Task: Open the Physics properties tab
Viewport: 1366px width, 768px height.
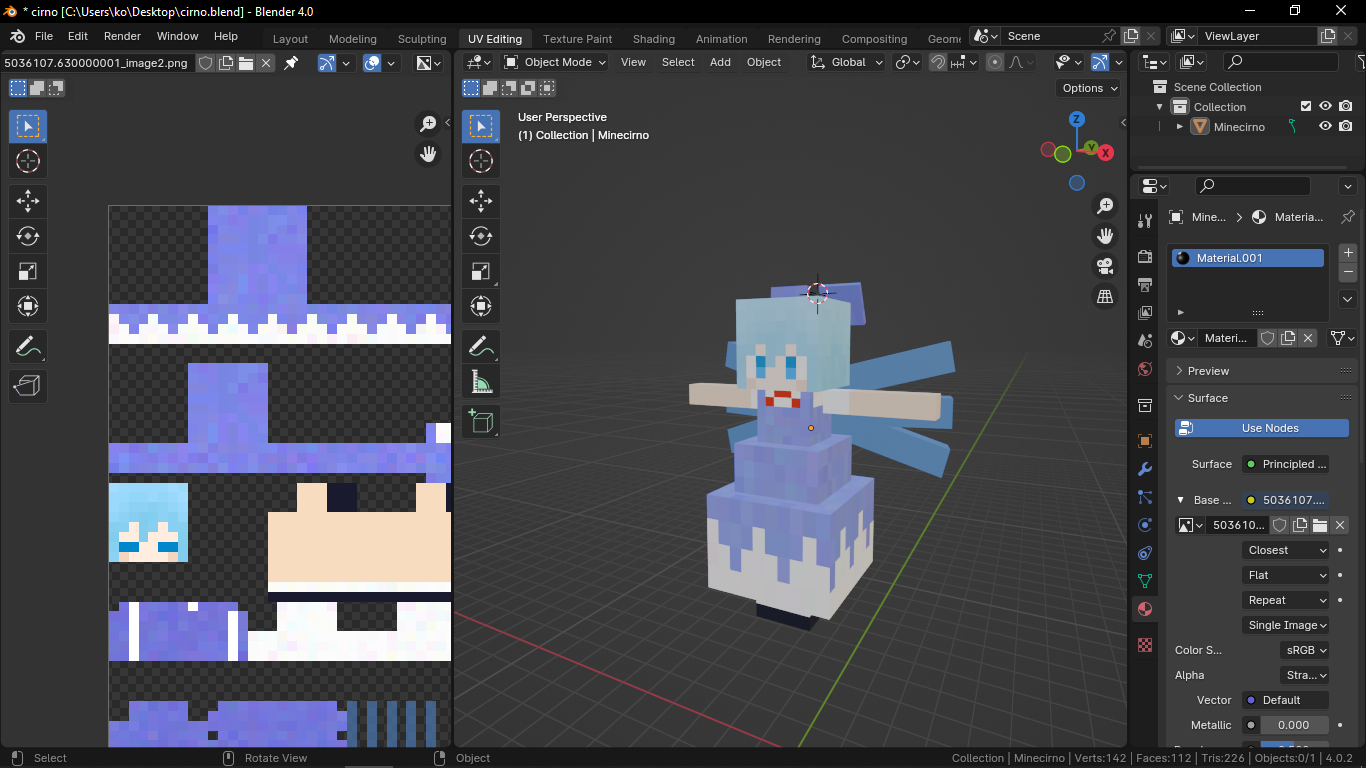Action: click(x=1145, y=525)
